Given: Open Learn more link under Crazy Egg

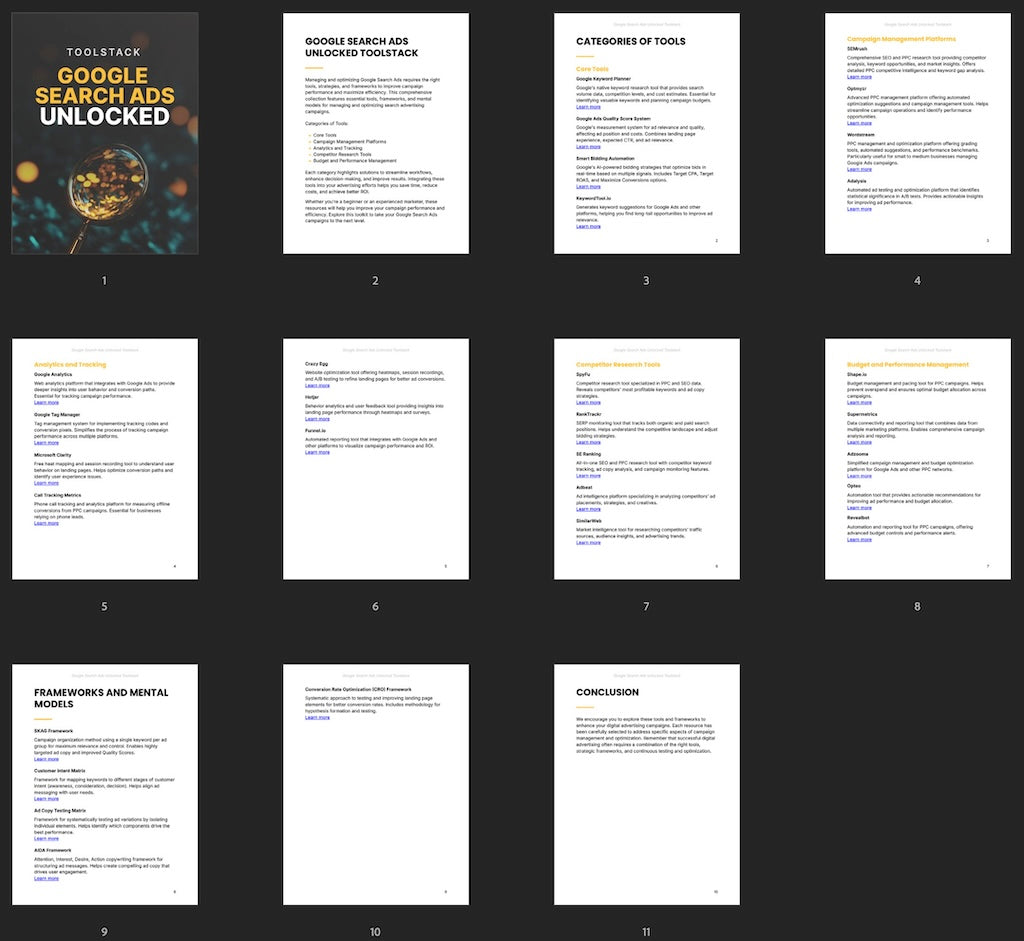Looking at the screenshot, I should click(x=317, y=385).
